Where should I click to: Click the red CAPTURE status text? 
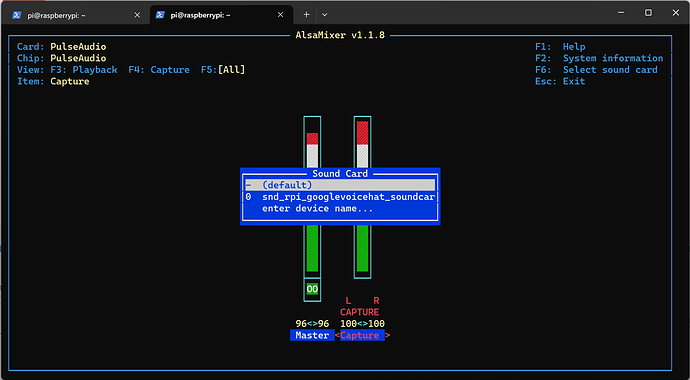(360, 312)
